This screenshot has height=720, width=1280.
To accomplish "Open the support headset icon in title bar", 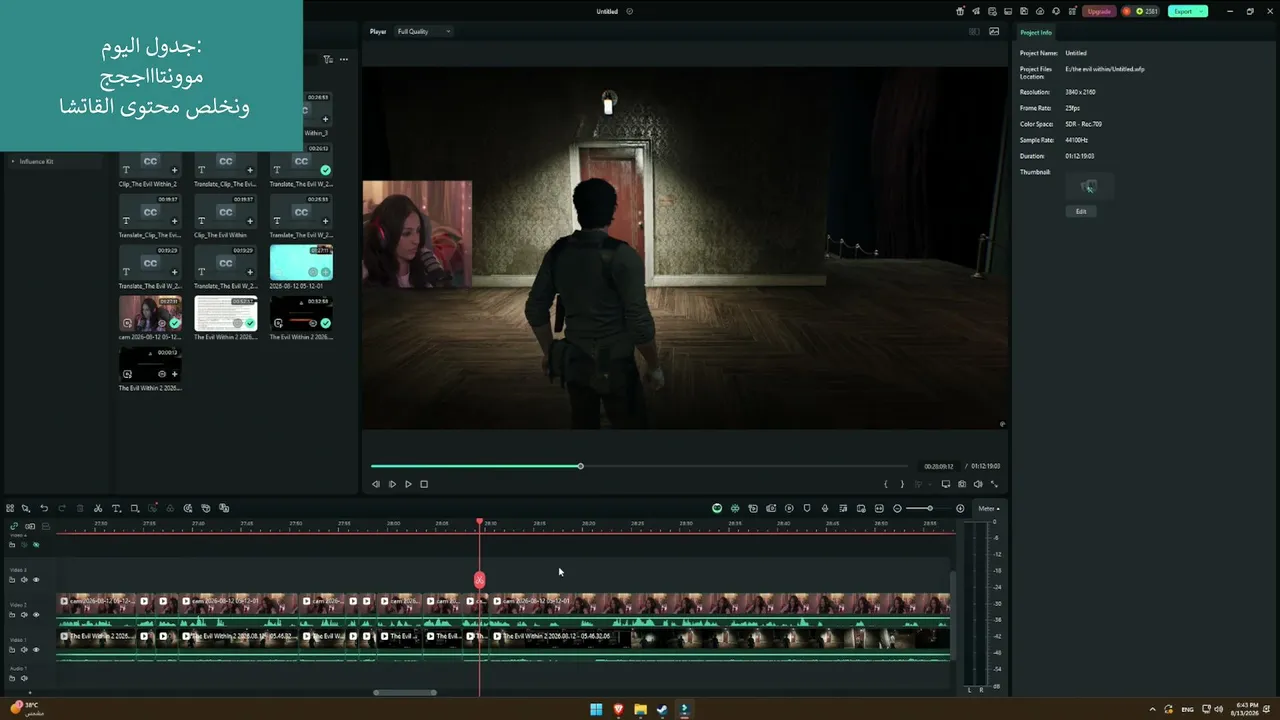I will [1054, 11].
